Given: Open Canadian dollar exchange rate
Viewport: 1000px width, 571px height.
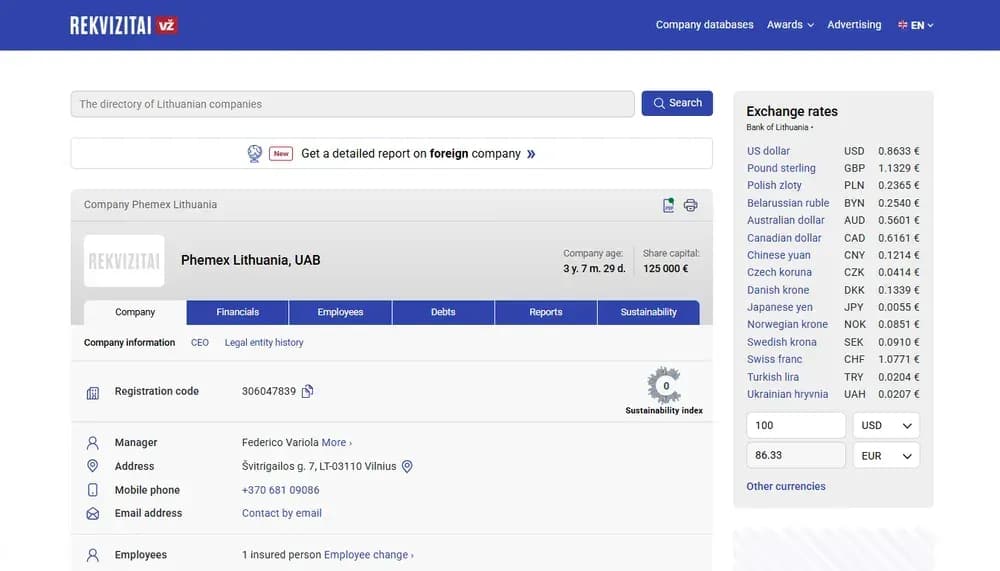Looking at the screenshot, I should click(784, 238).
